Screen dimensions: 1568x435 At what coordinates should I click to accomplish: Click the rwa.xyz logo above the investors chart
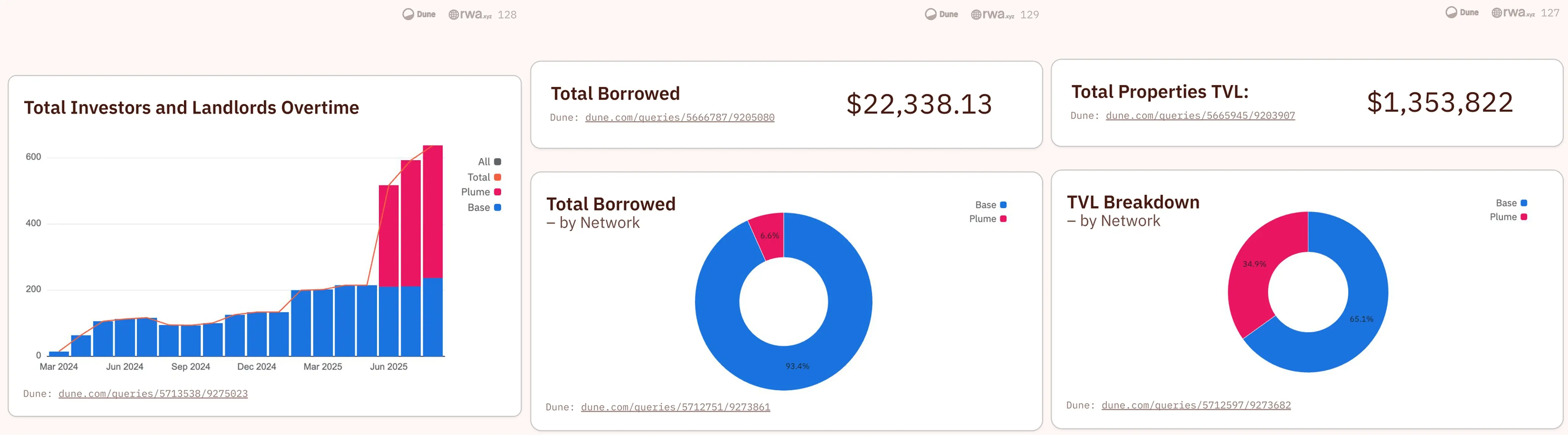click(x=470, y=14)
